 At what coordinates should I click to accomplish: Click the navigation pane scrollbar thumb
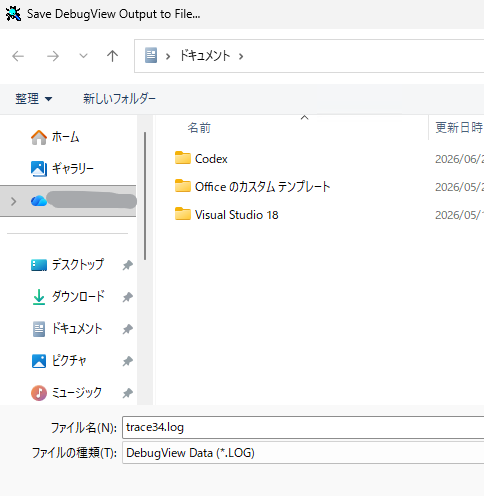[145, 196]
